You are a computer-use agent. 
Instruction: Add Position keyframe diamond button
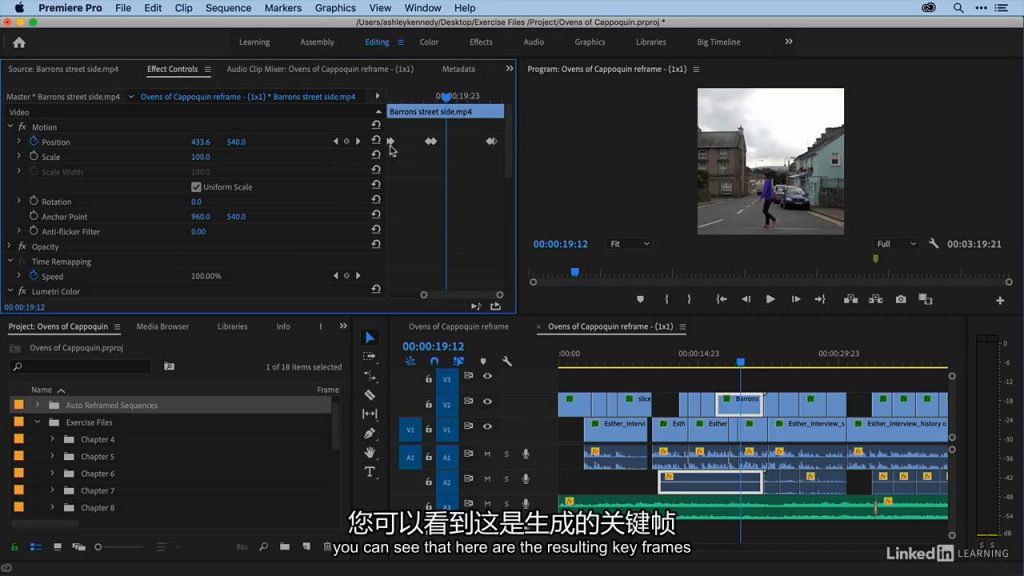347,141
